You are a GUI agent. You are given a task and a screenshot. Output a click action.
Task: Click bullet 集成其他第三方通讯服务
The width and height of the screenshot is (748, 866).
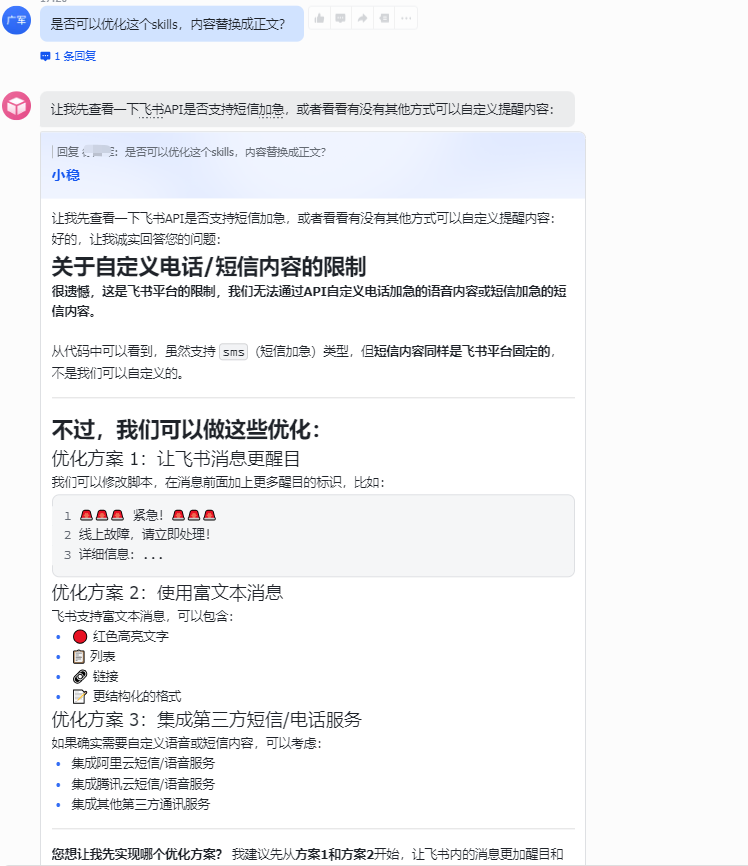coord(141,804)
